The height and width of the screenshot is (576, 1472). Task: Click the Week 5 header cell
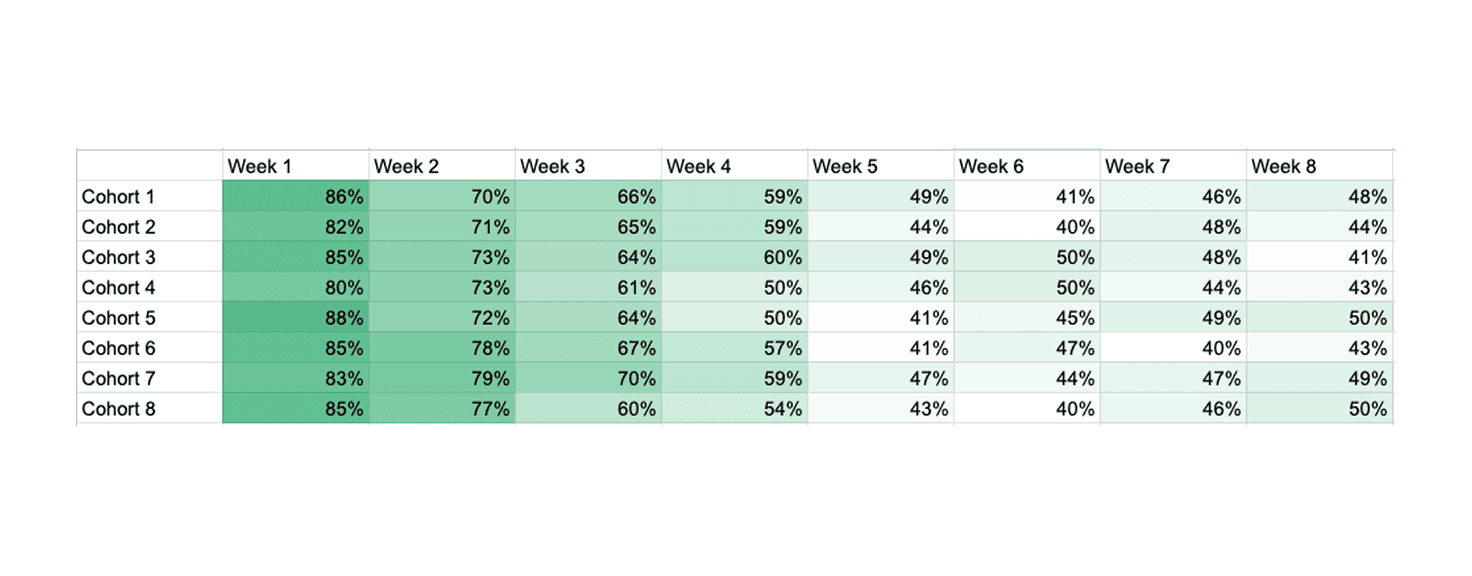(x=881, y=166)
